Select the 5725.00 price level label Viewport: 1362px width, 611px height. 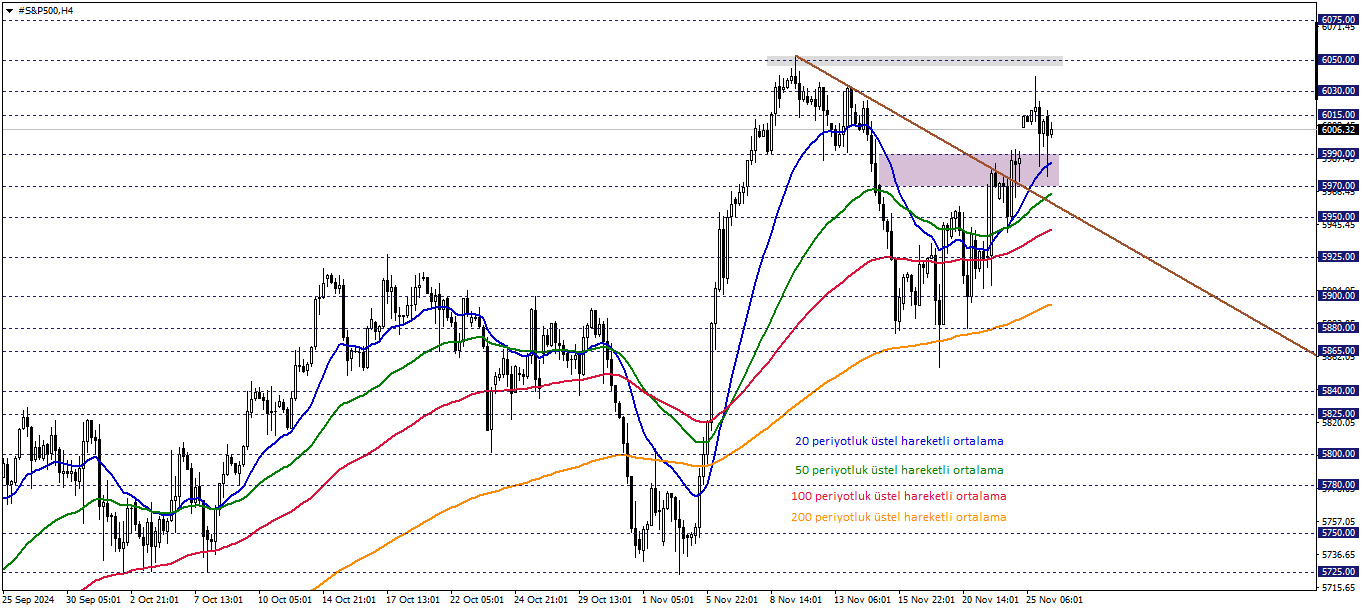pyautogui.click(x=1338, y=572)
